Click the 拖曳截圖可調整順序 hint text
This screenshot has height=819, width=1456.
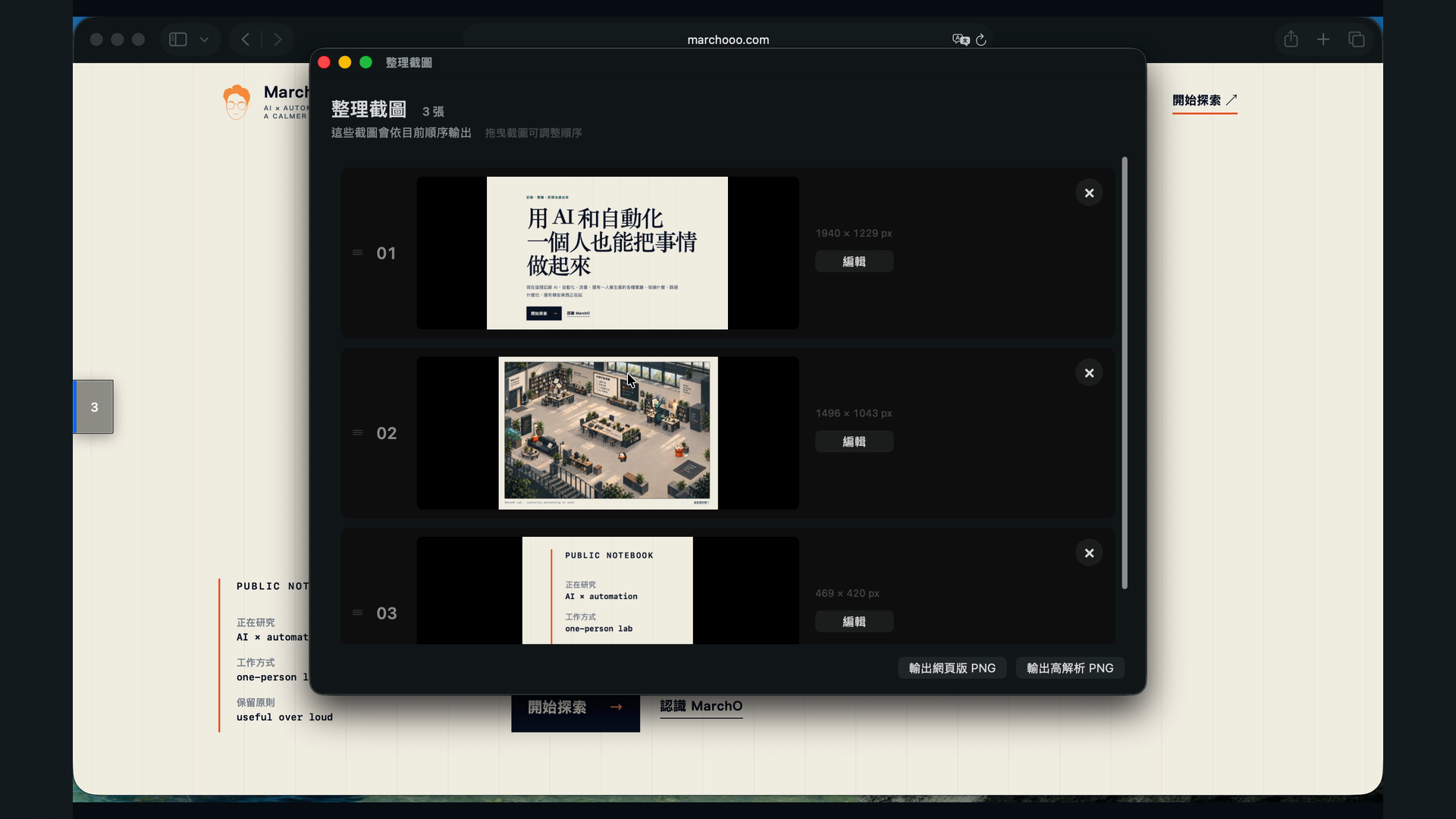[x=533, y=133]
